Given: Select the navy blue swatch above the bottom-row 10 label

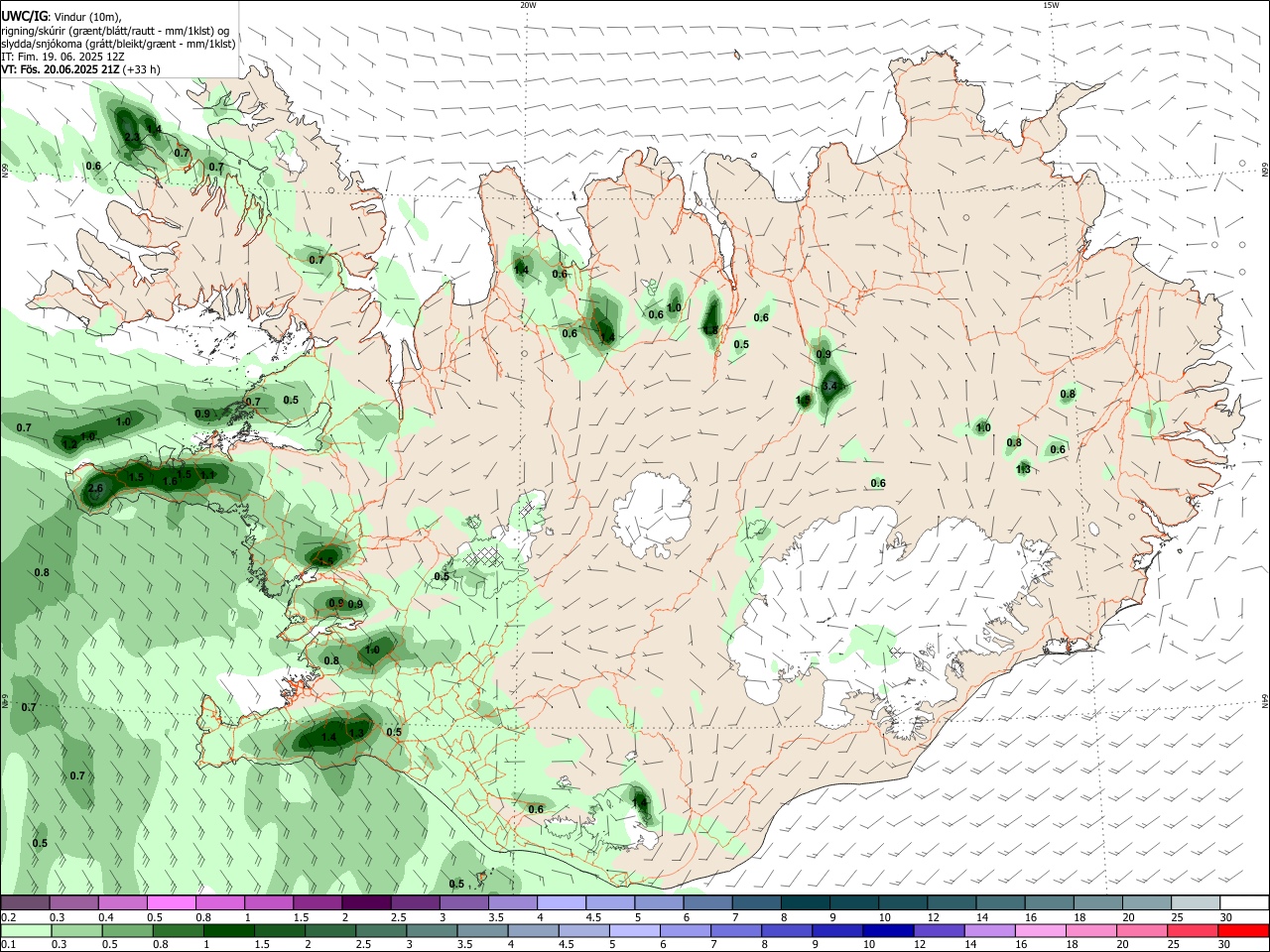Looking at the screenshot, I should pyautogui.click(x=887, y=931).
